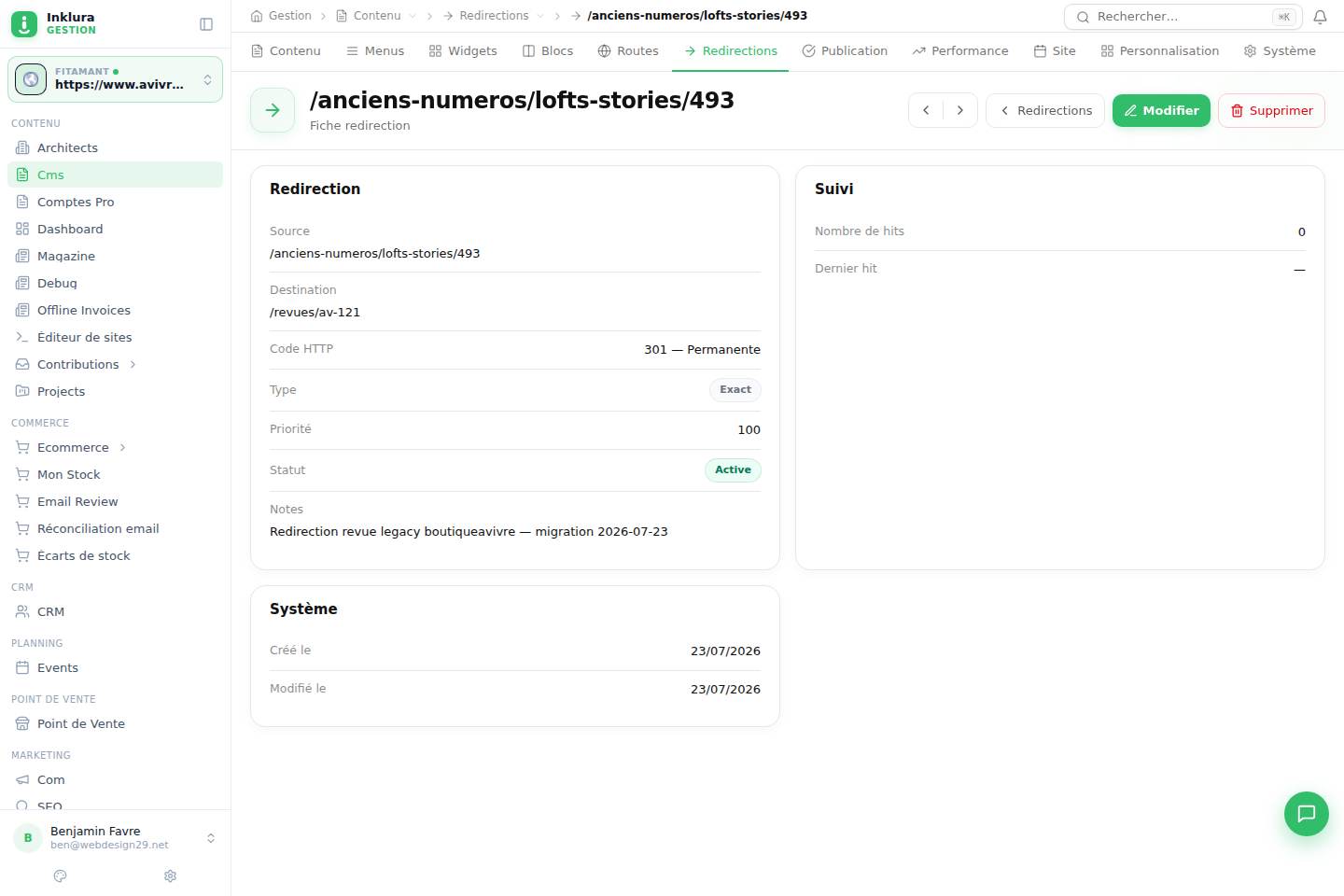Switch to the Performance tab

click(x=960, y=50)
